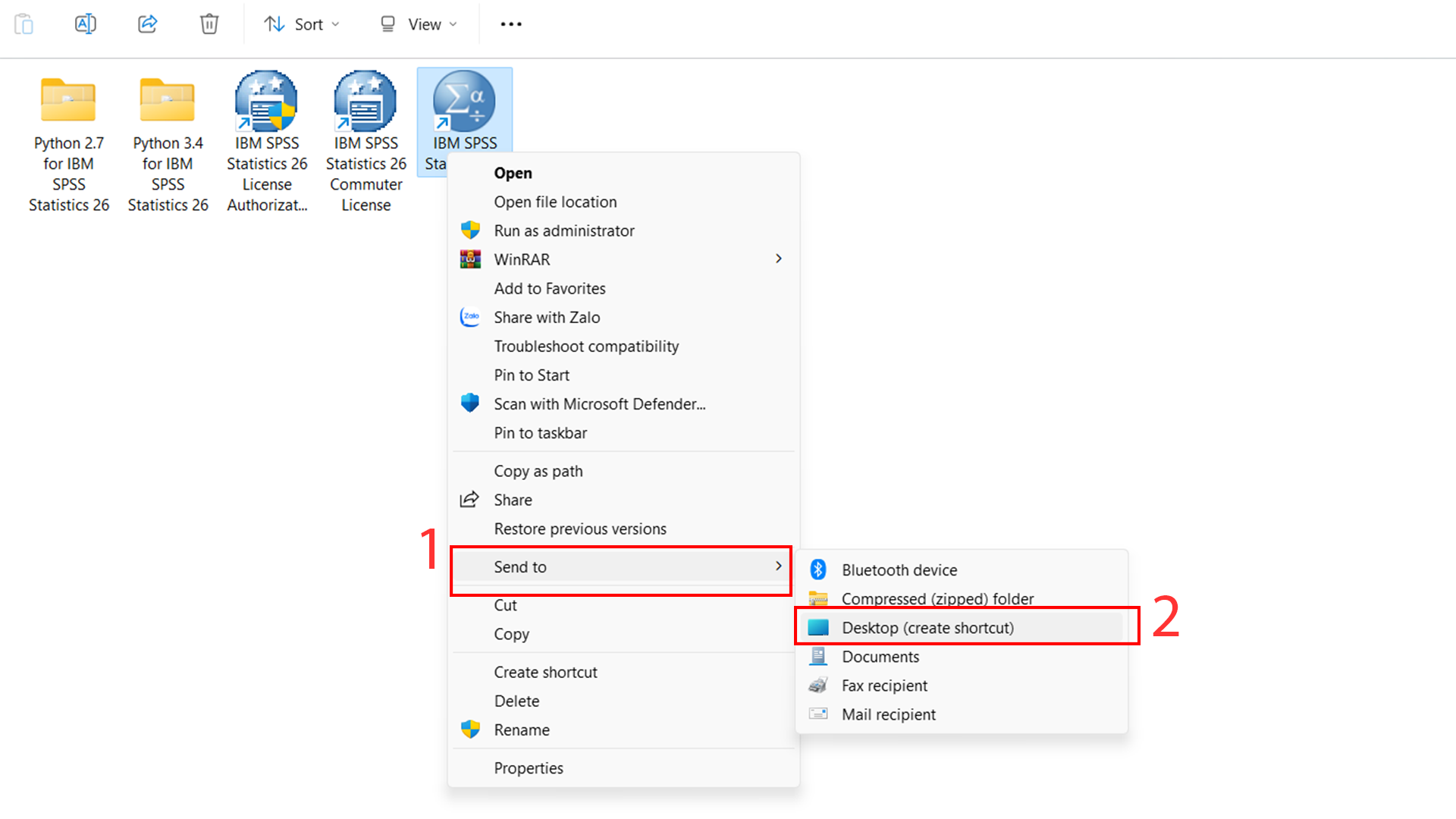This screenshot has height=819, width=1456.
Task: Send to Fax recipient
Action: coord(962,686)
